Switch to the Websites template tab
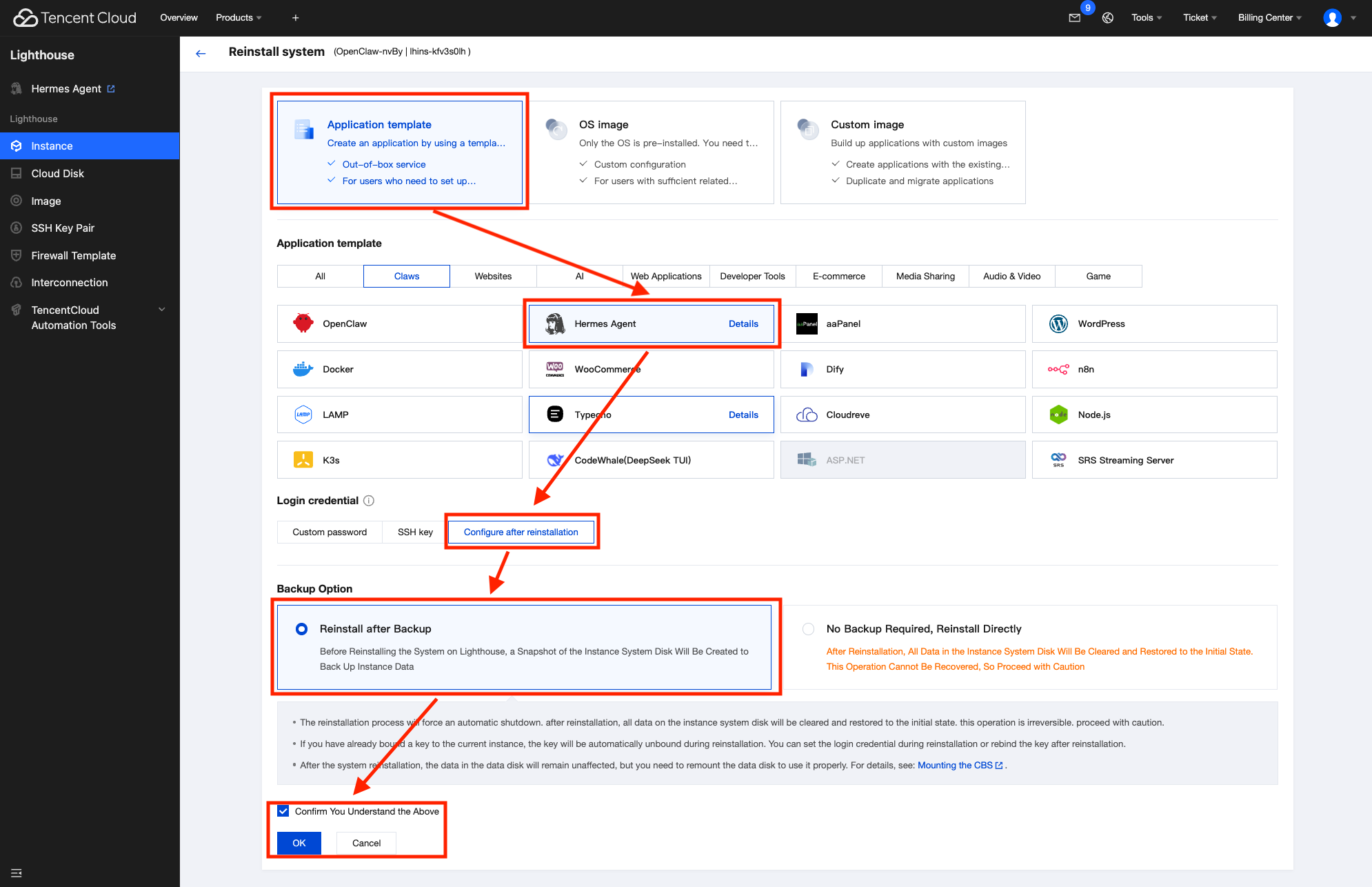The width and height of the screenshot is (1372, 887). coord(493,276)
